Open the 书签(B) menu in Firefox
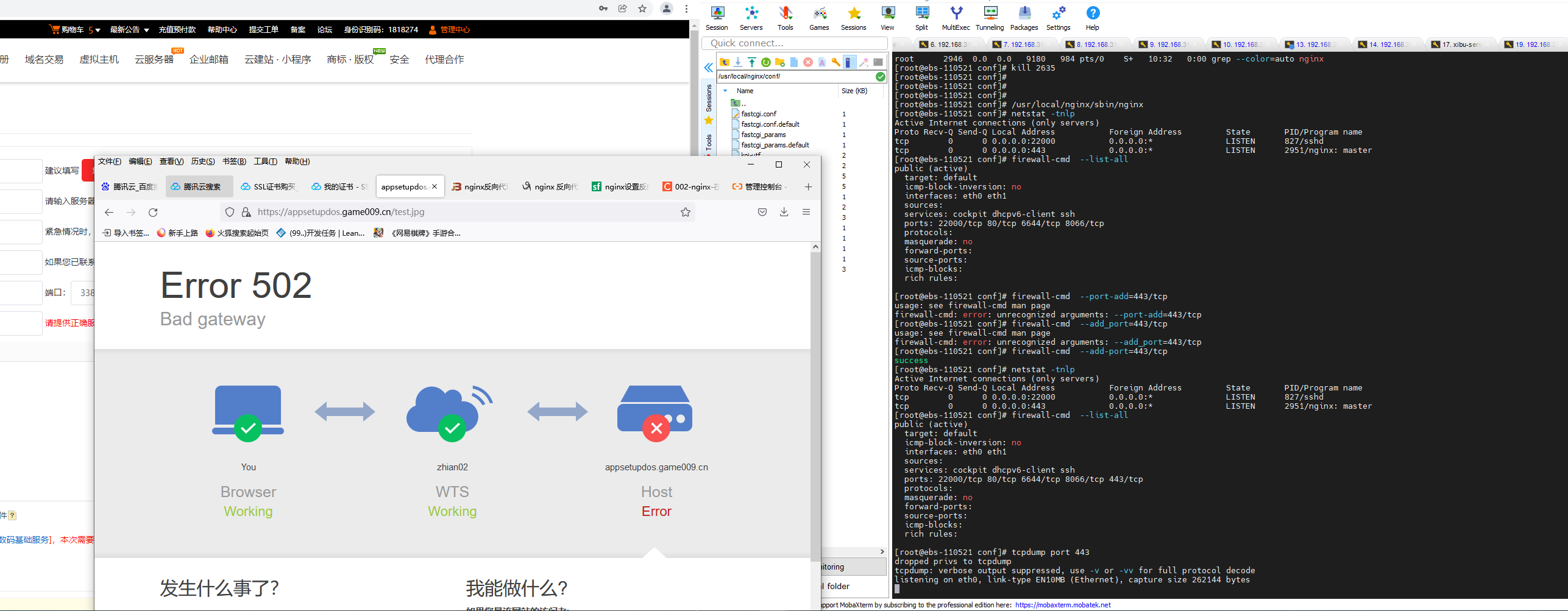Viewport: 1568px width, 611px height. tap(234, 161)
